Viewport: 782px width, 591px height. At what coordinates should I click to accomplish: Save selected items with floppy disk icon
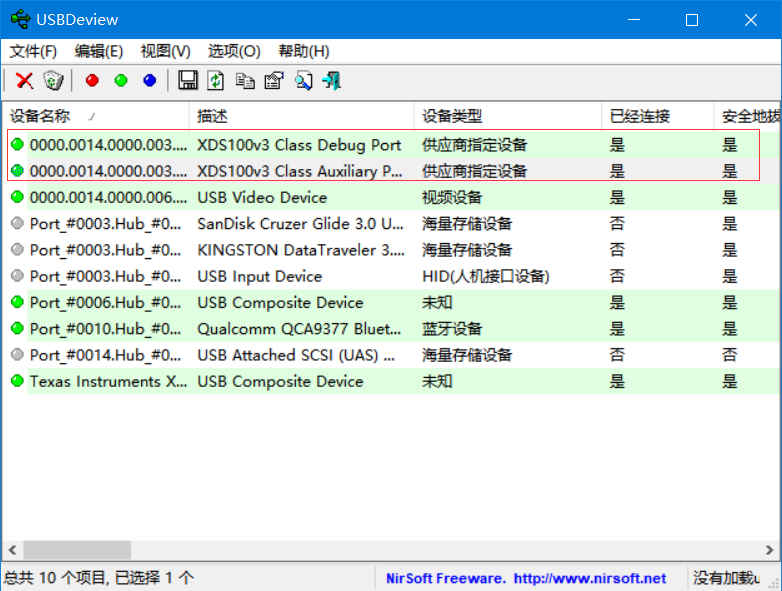[x=188, y=80]
